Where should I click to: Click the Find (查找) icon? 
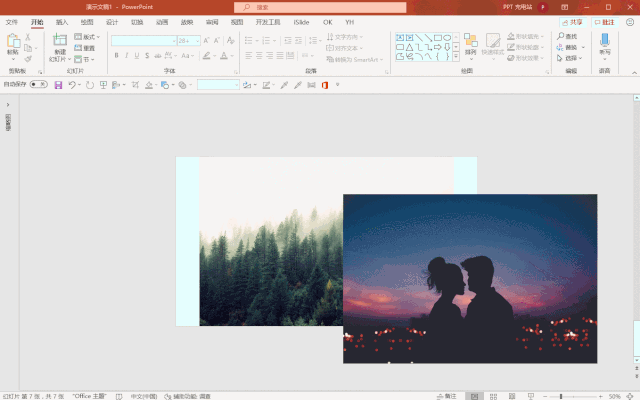pyautogui.click(x=566, y=36)
